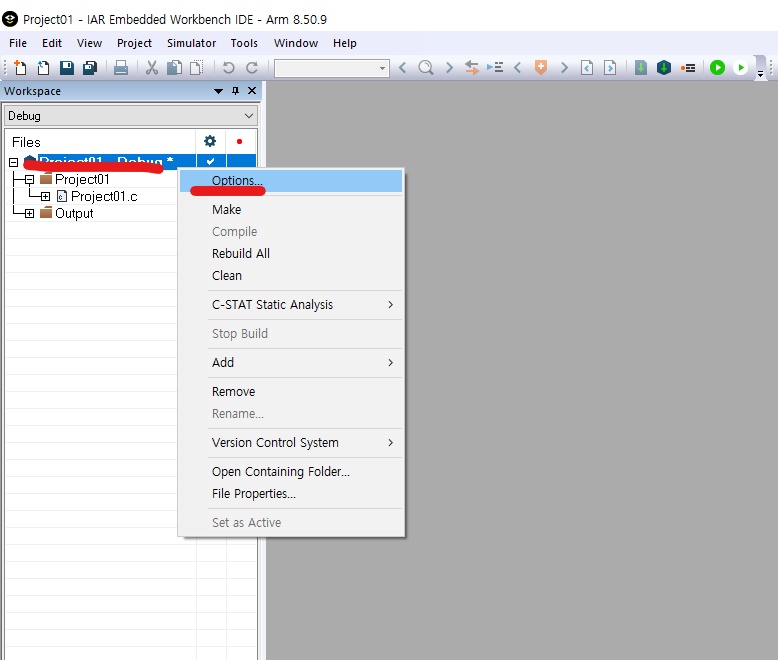The width and height of the screenshot is (778, 660).
Task: Click the gear column header in Files
Action: click(210, 141)
